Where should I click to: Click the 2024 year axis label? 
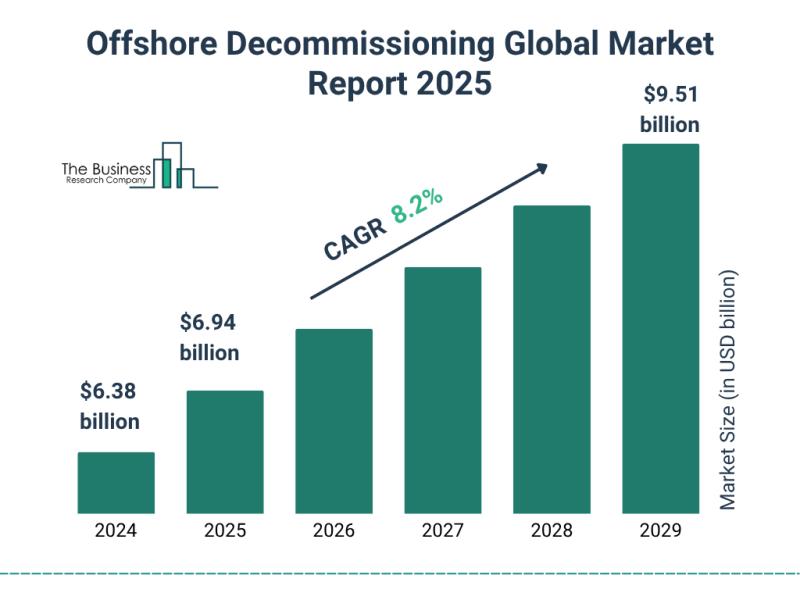click(x=116, y=531)
